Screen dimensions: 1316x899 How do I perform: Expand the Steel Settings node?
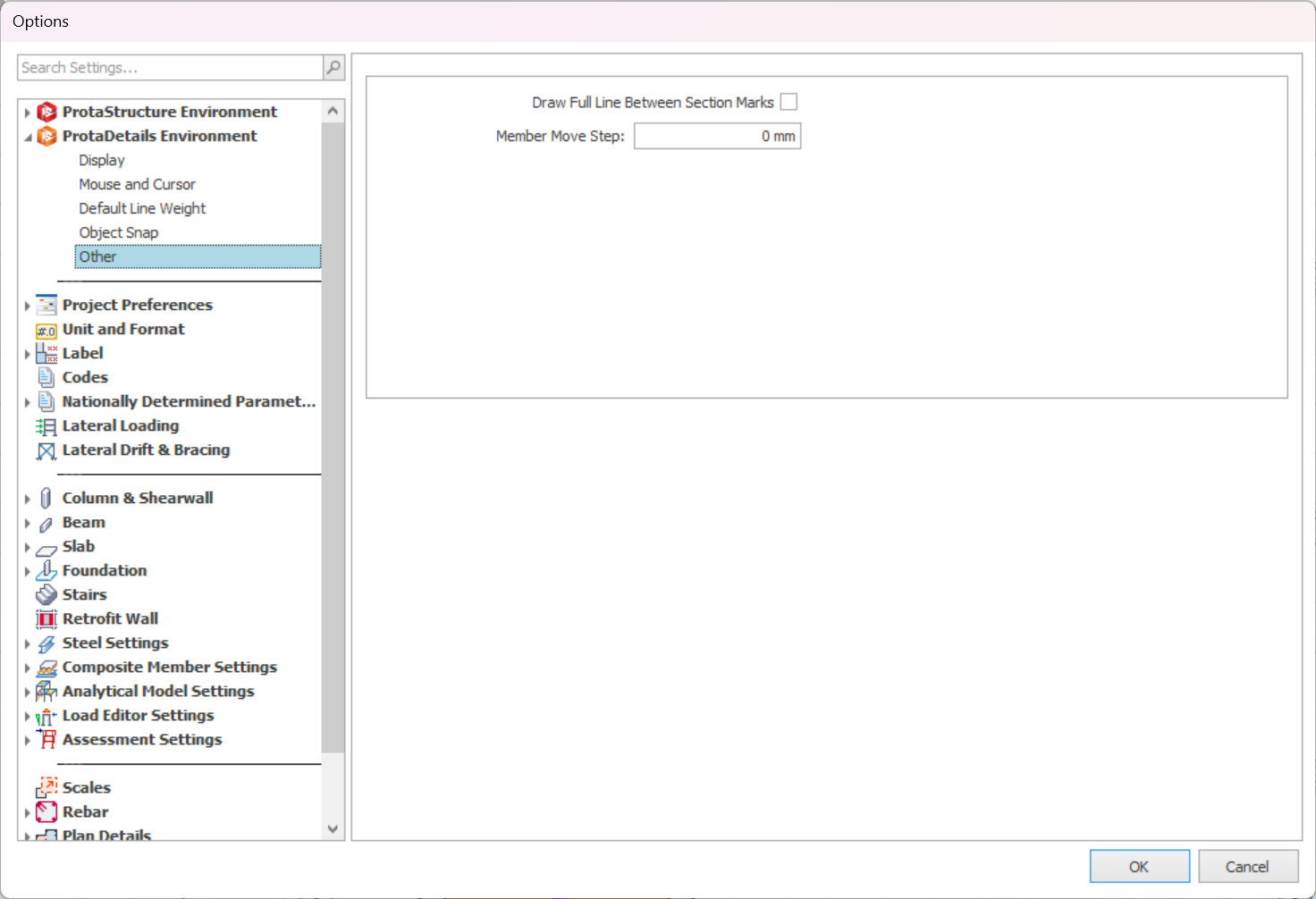[x=28, y=643]
